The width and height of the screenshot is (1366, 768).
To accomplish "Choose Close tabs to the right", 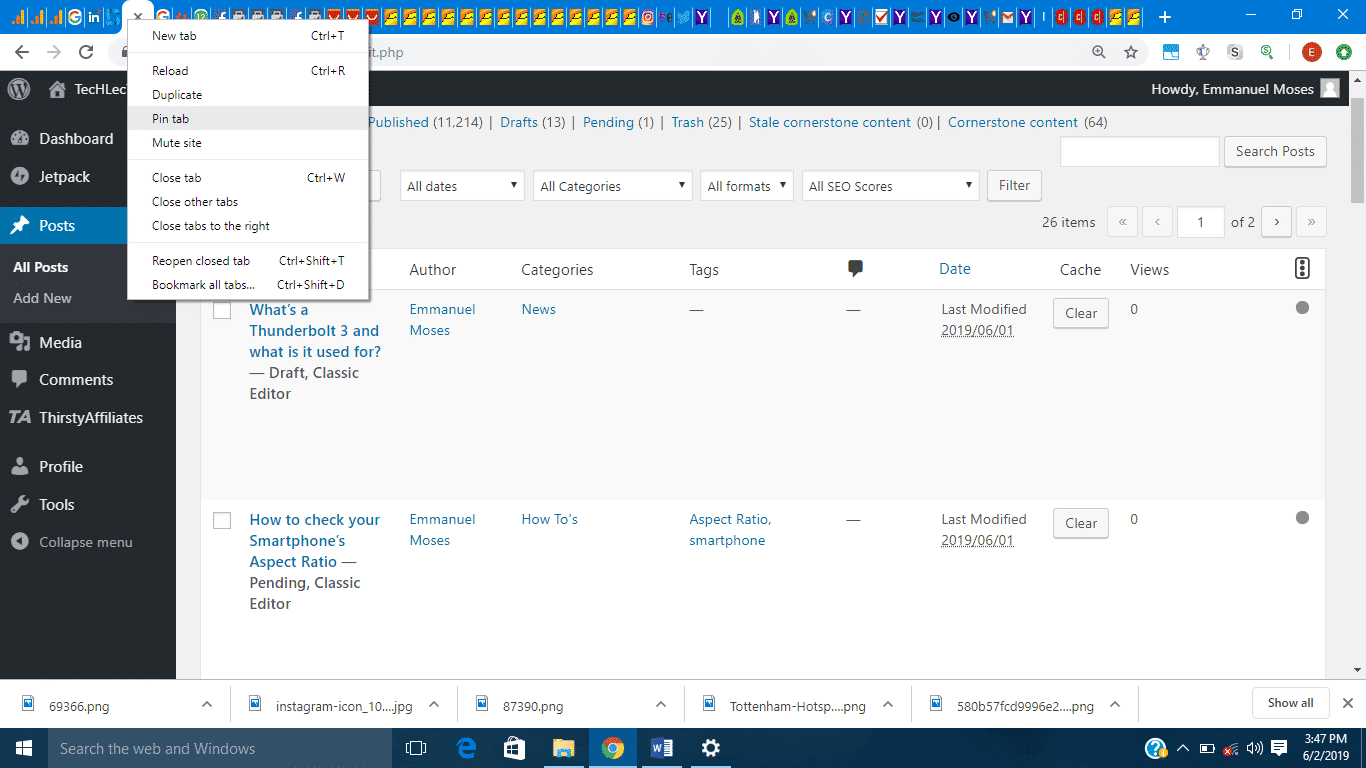I will (x=248, y=226).
